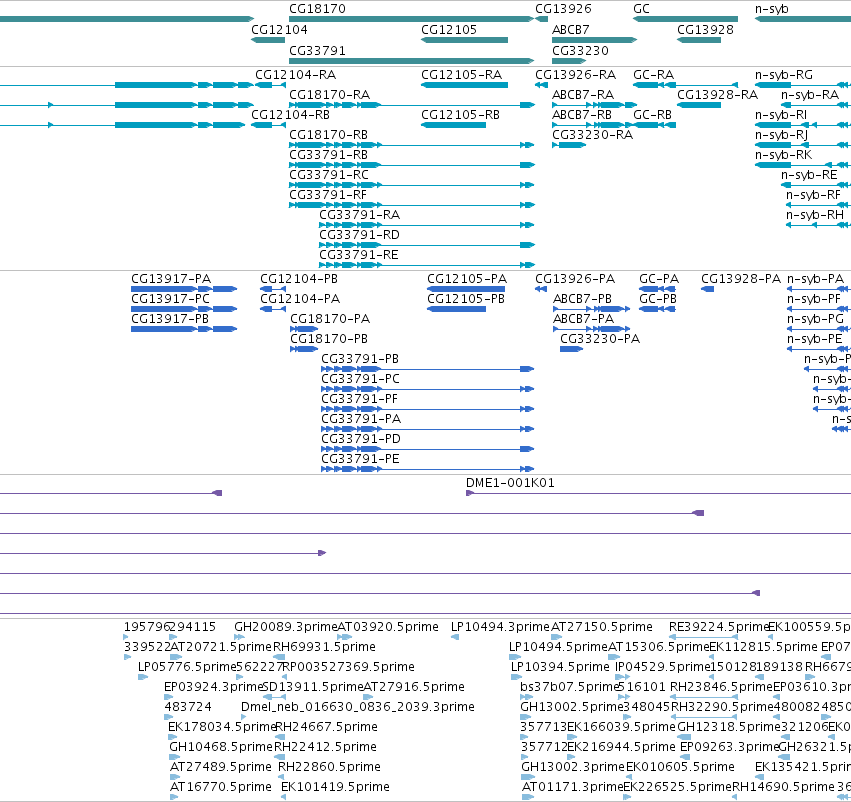Click the EK010605.5prime EST label
The image size is (851, 802).
pyautogui.click(x=680, y=767)
